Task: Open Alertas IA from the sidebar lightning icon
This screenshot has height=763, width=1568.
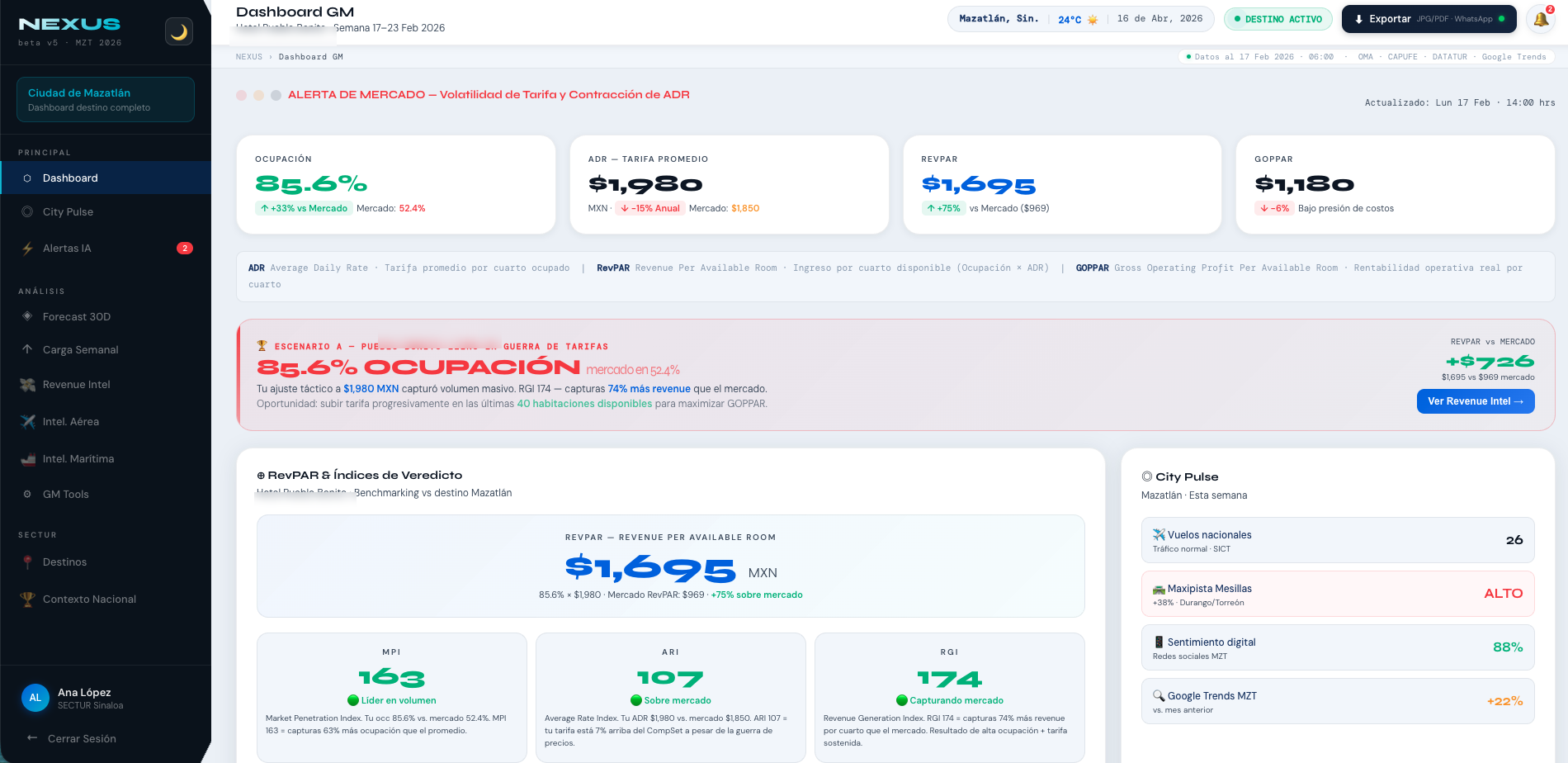Action: coord(27,248)
